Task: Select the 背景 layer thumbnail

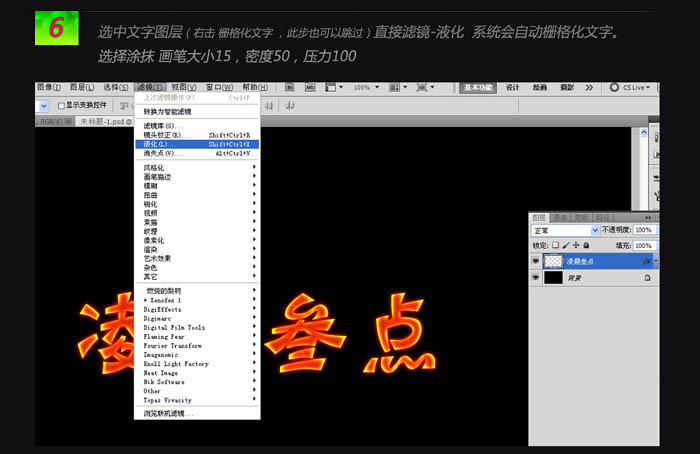Action: [552, 276]
